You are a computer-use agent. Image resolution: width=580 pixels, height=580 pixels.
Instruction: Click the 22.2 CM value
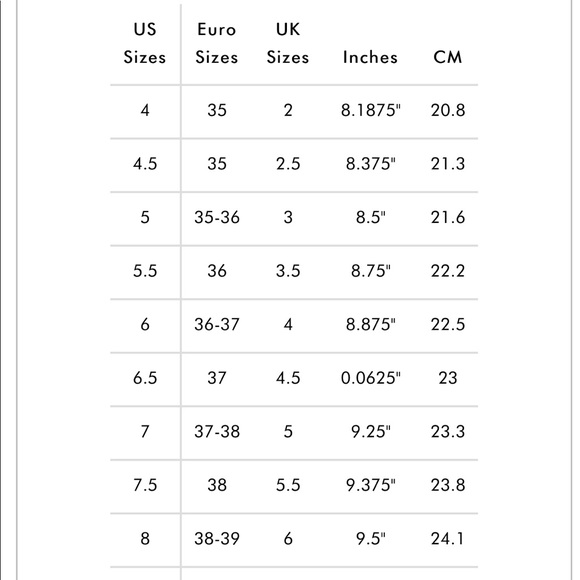tap(448, 271)
